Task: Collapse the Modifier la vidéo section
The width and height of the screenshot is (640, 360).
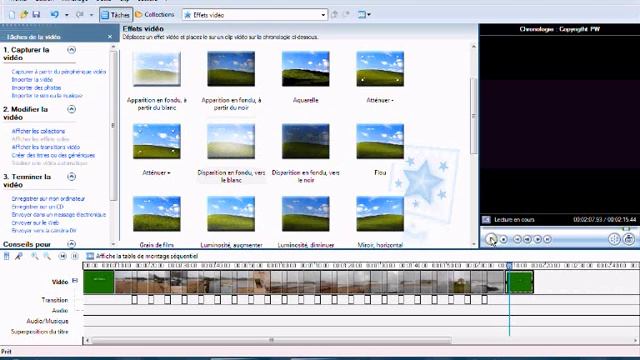Action: [x=71, y=109]
